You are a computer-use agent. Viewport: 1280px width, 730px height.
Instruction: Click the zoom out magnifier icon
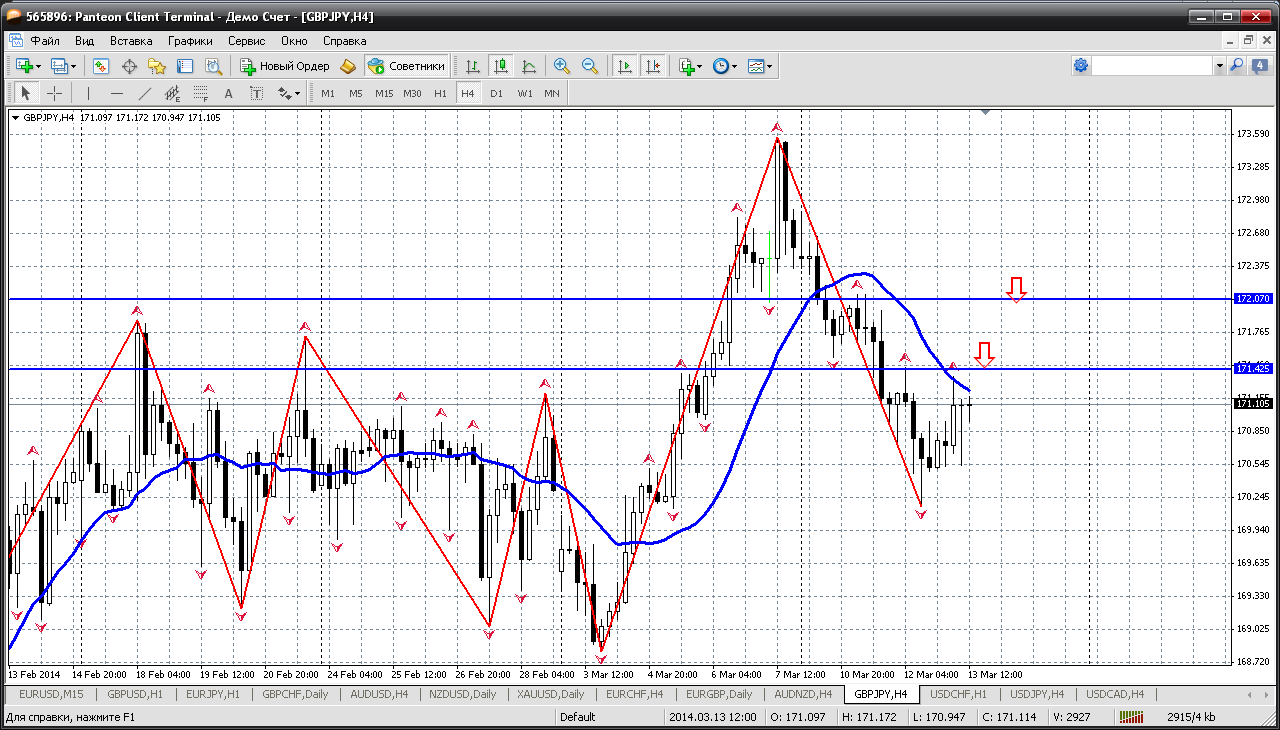(x=590, y=66)
